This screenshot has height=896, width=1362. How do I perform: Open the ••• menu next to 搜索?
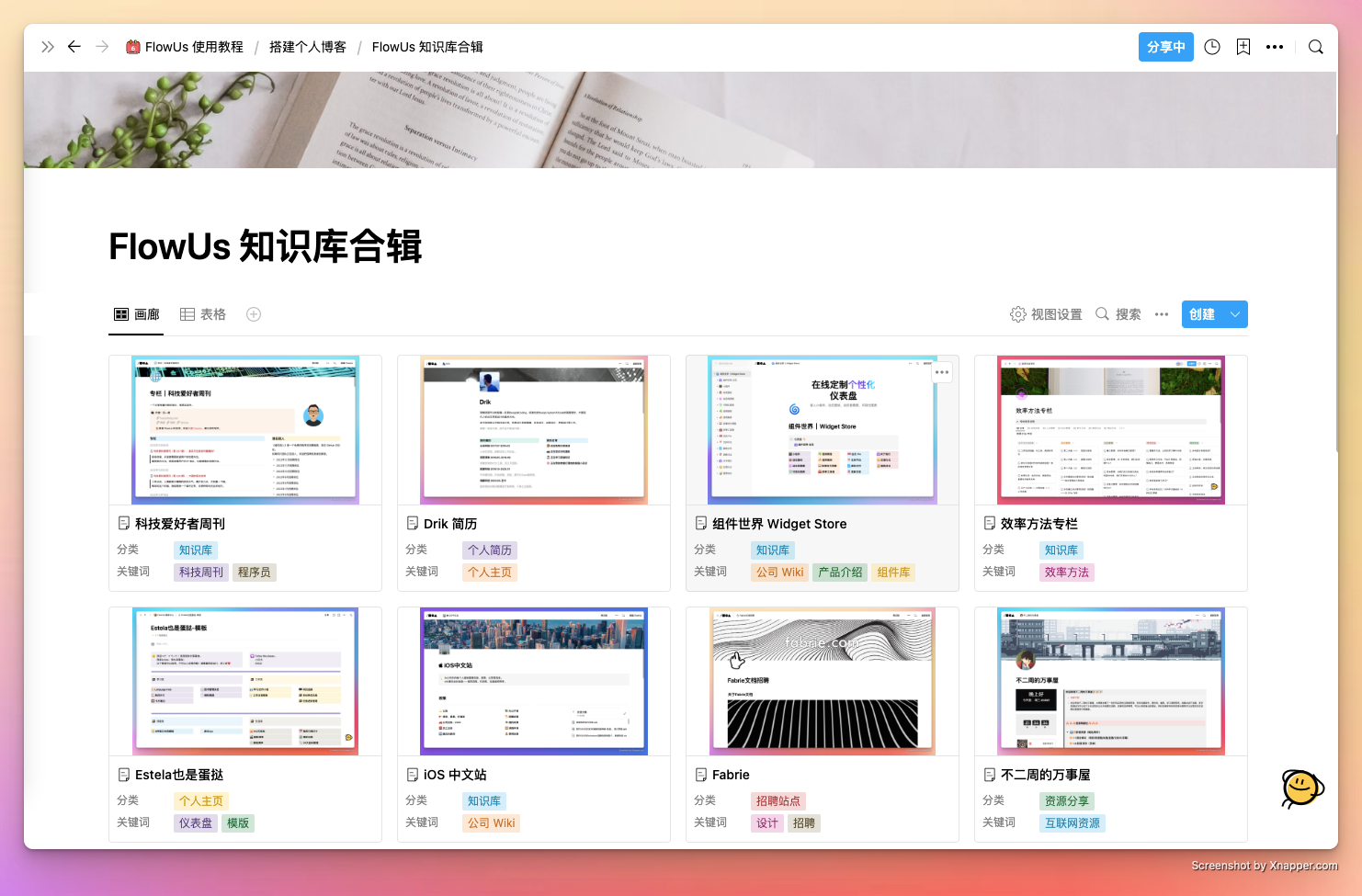point(1161,313)
